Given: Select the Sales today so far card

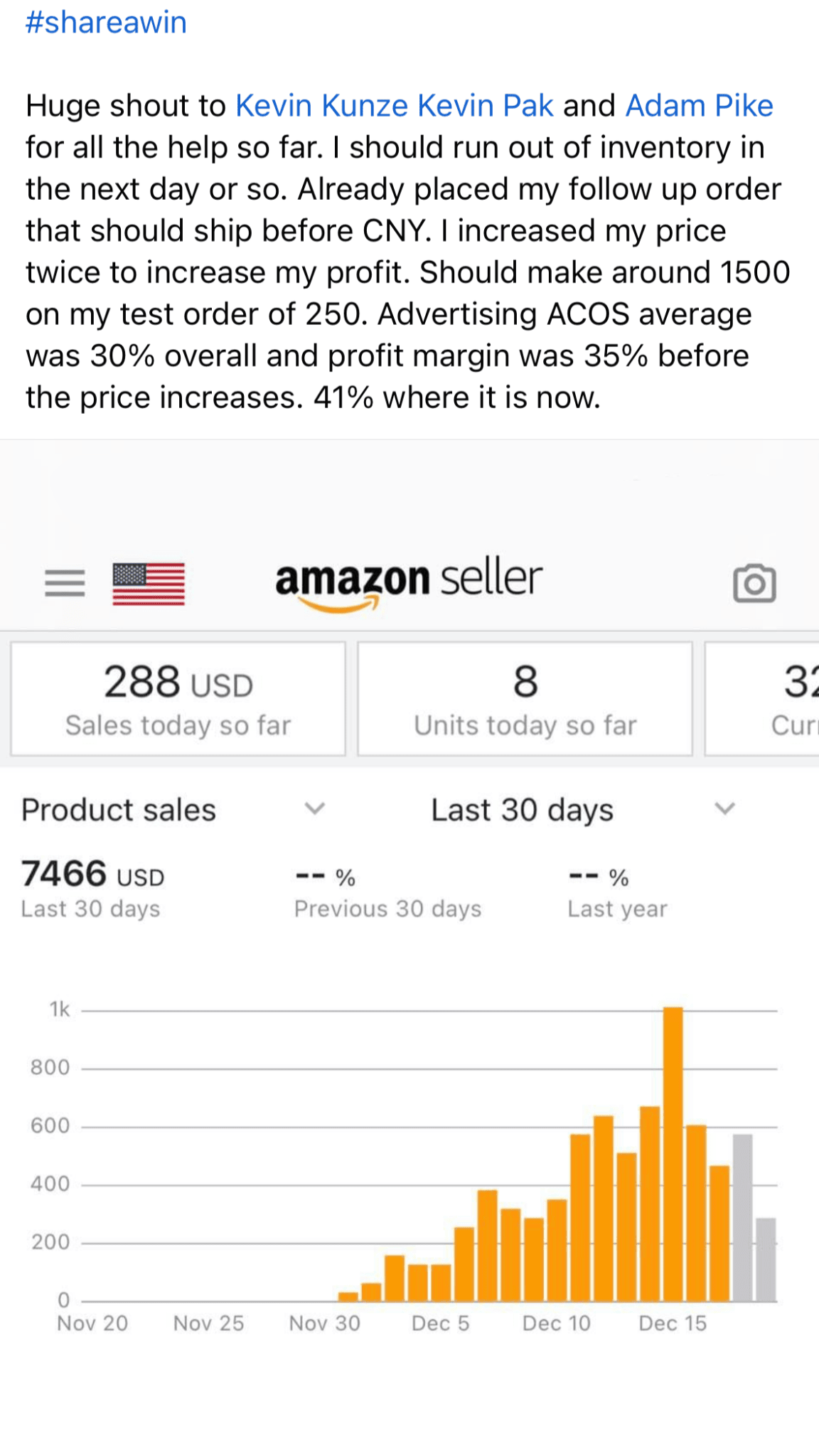Looking at the screenshot, I should coord(178,699).
